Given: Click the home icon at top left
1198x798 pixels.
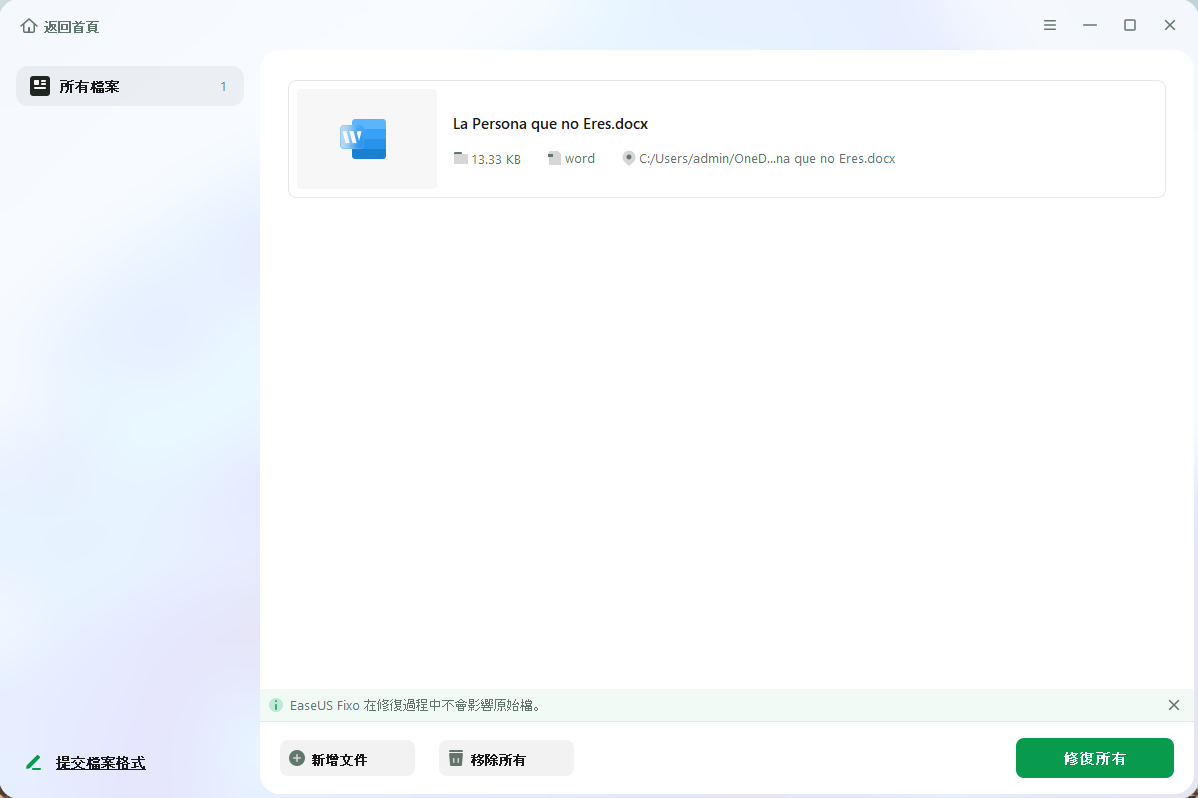Looking at the screenshot, I should (x=28, y=26).
